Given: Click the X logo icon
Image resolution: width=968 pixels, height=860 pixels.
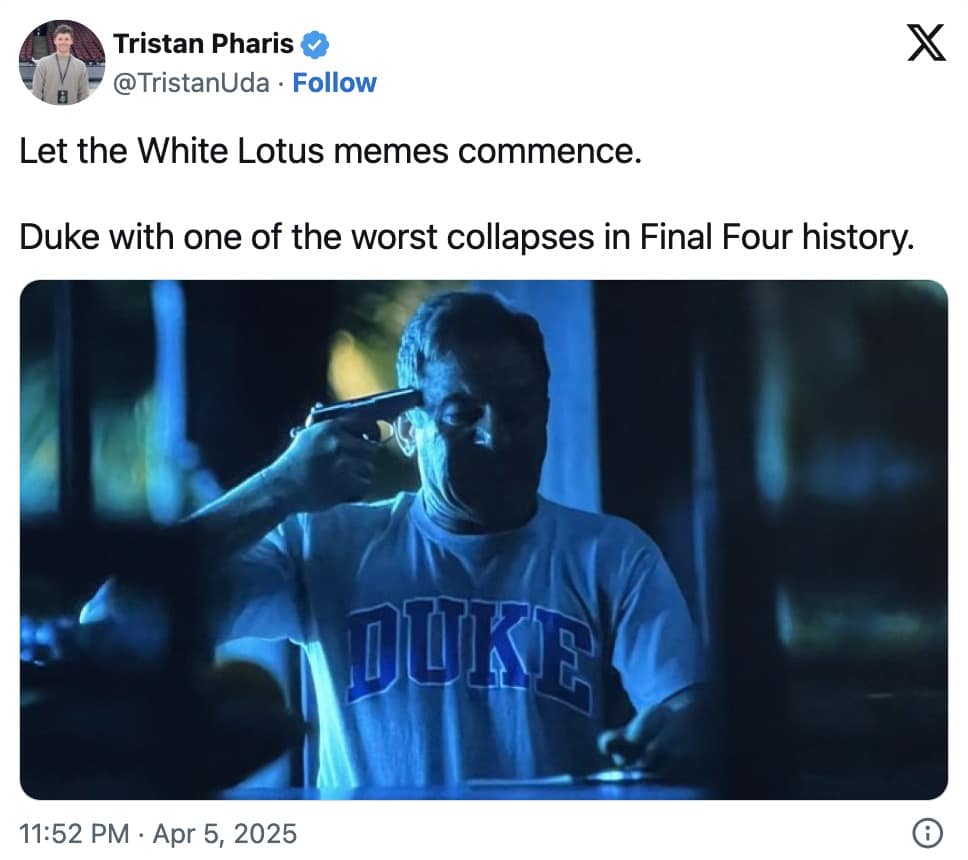Looking at the screenshot, I should 926,43.
